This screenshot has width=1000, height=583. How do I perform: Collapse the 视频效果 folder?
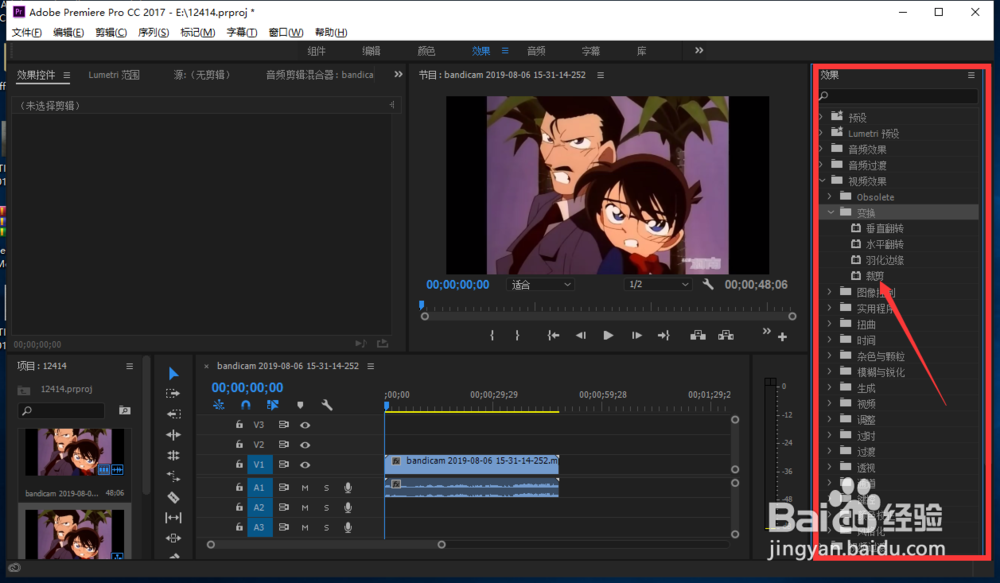point(823,181)
